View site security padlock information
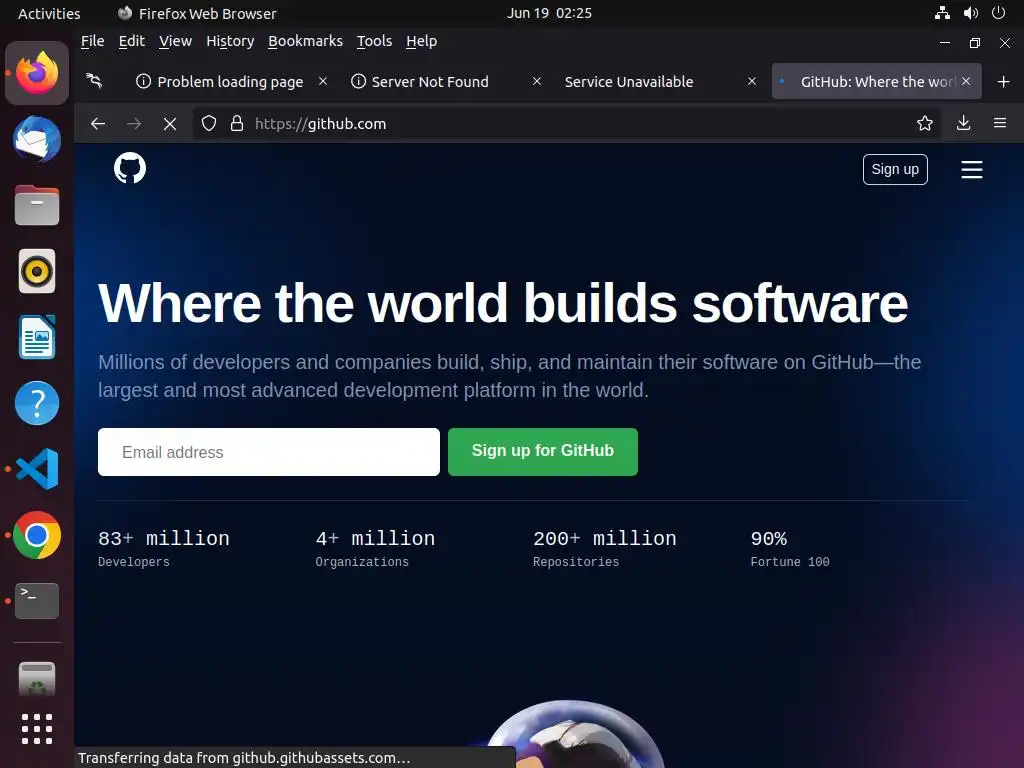This screenshot has height=768, width=1024. [237, 123]
